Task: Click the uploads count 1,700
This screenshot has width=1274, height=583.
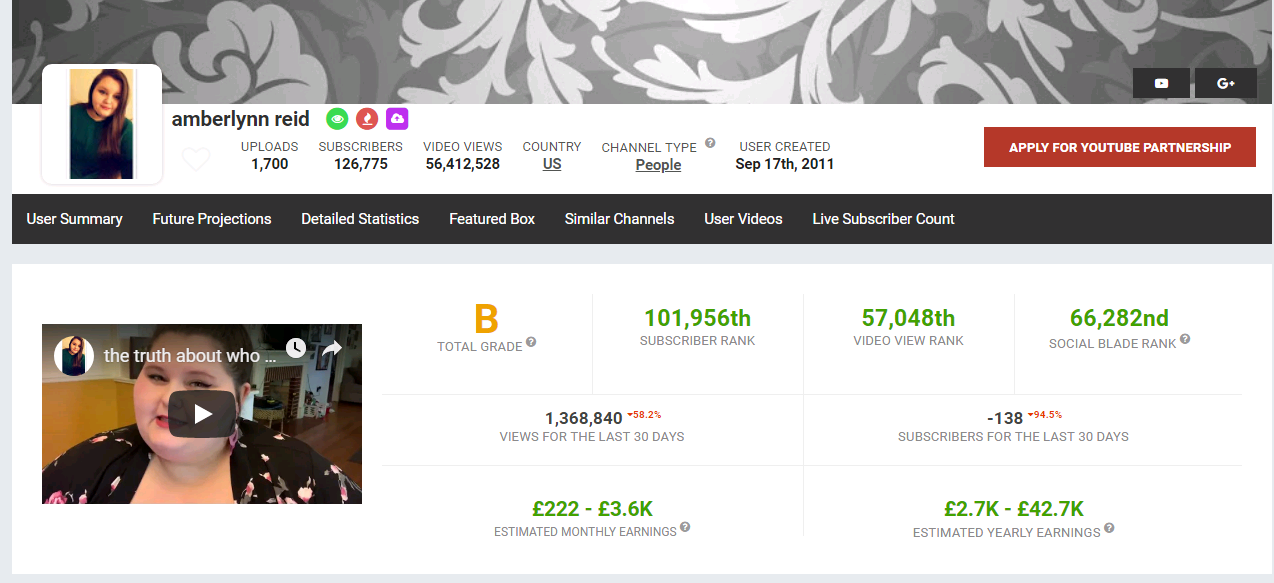Action: pyautogui.click(x=270, y=164)
